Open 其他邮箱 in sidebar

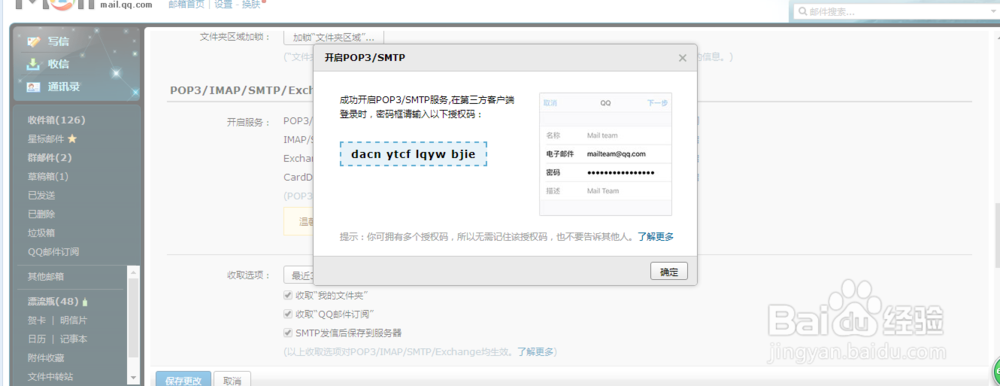[x=46, y=276]
